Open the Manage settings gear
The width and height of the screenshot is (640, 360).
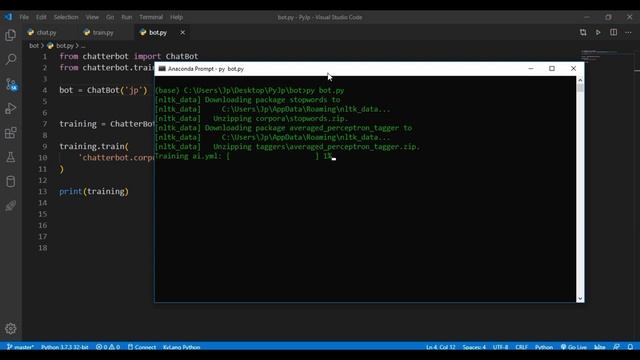coord(11,329)
